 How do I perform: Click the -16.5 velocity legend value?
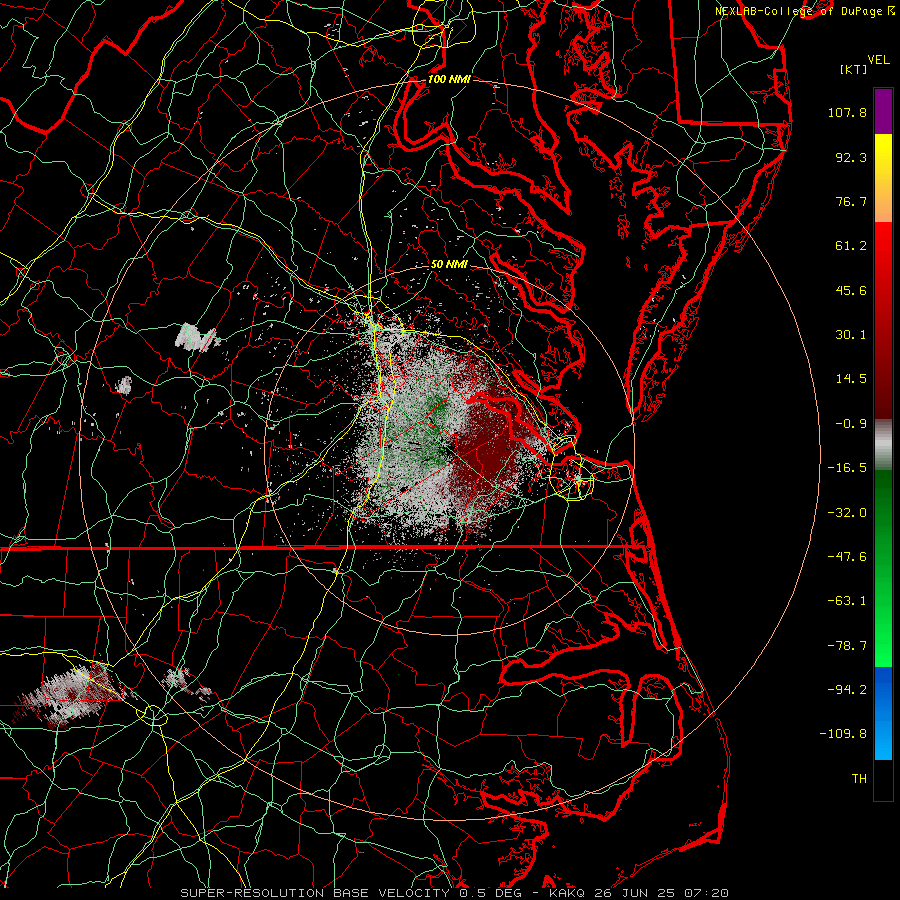[847, 468]
